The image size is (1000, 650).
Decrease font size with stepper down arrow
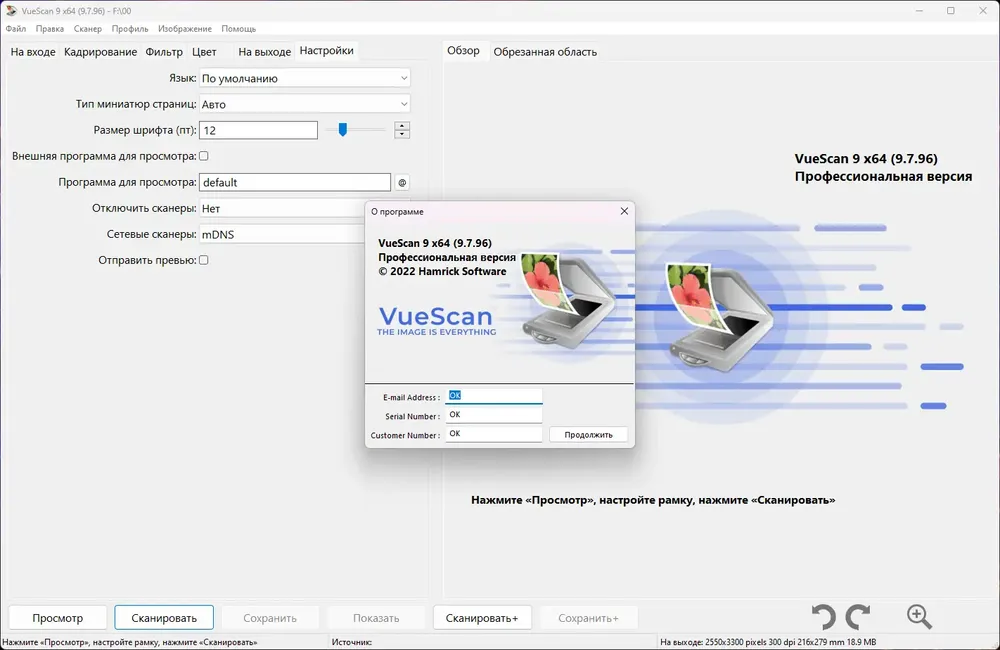click(402, 135)
